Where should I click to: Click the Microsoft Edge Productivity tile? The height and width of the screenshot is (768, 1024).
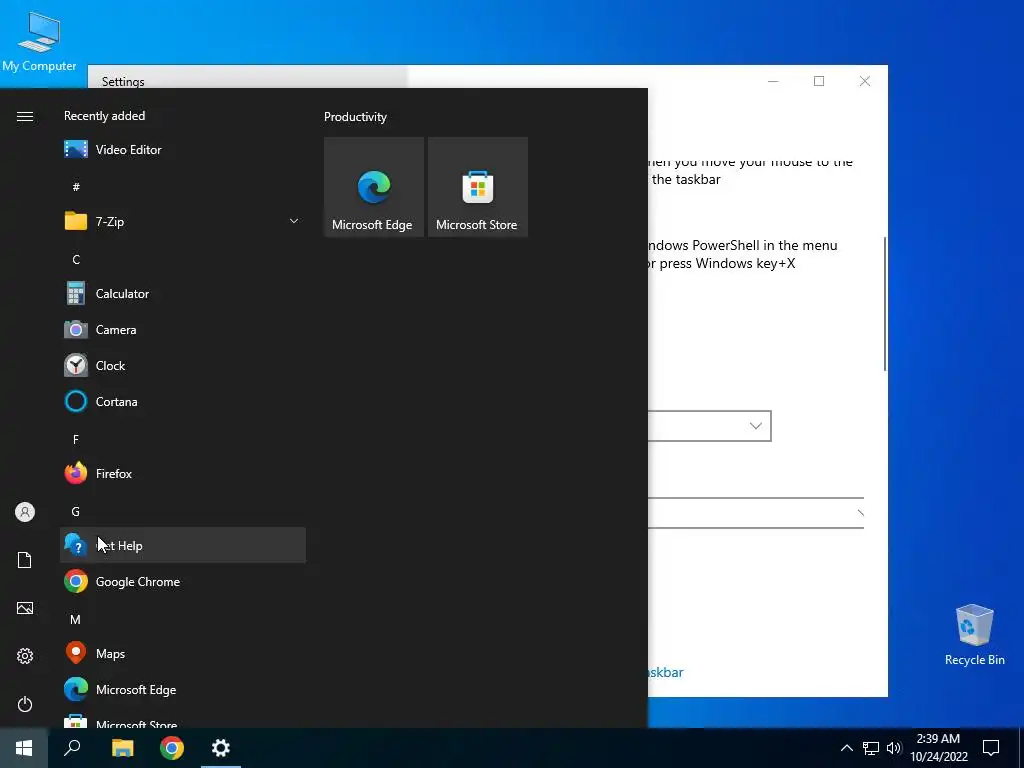click(x=374, y=187)
